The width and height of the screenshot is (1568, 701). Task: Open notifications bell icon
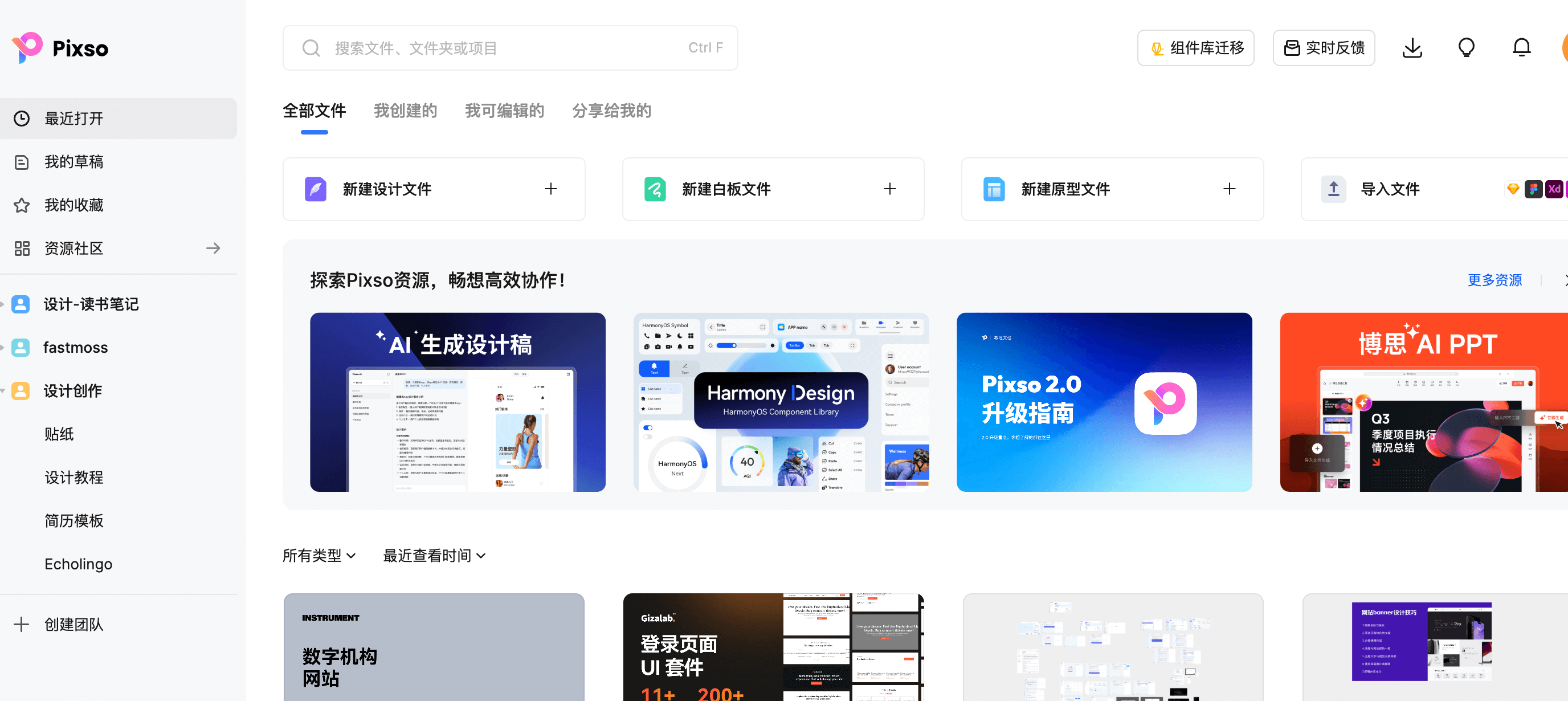[x=1521, y=47]
